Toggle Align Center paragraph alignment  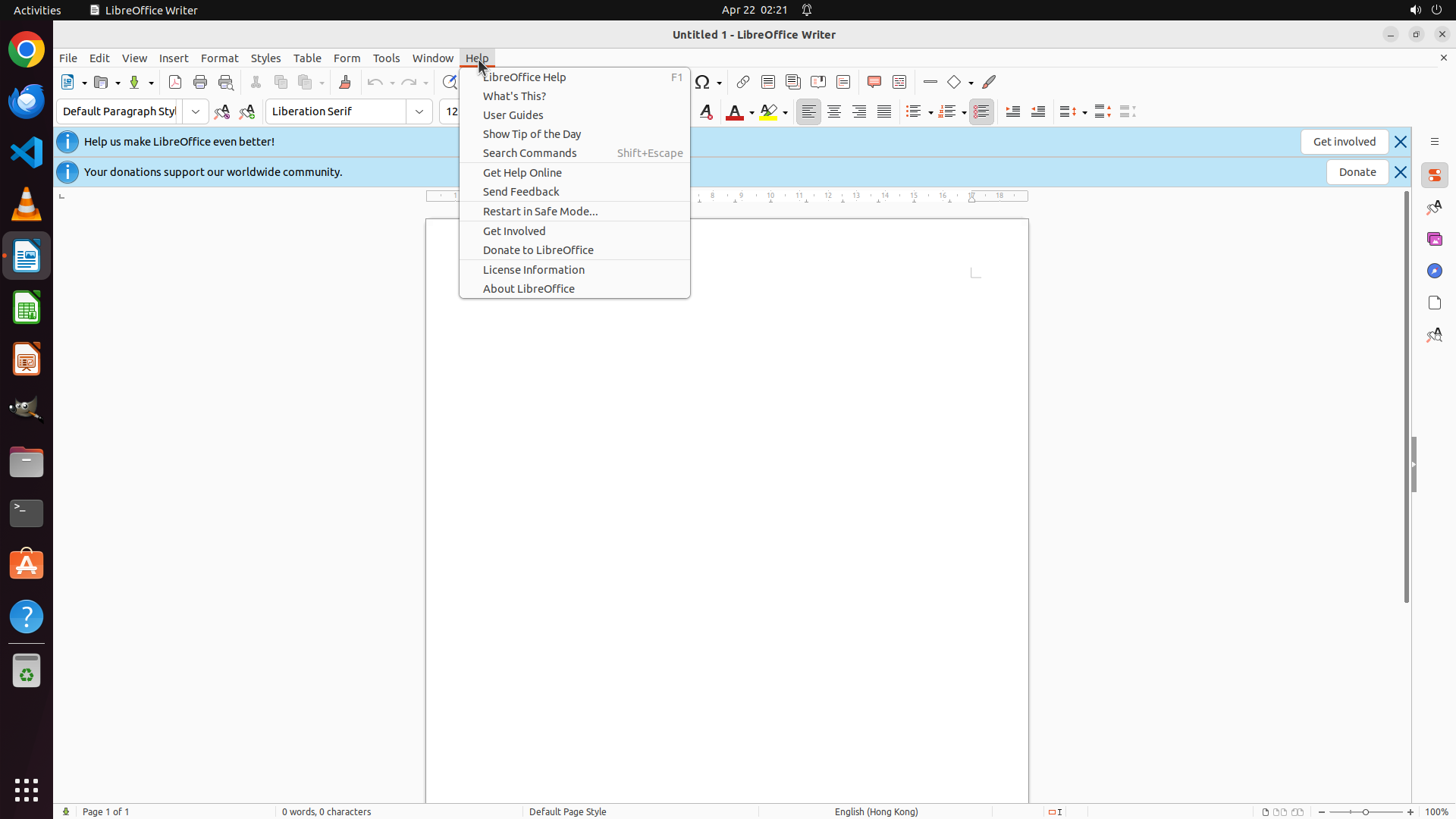click(x=834, y=111)
